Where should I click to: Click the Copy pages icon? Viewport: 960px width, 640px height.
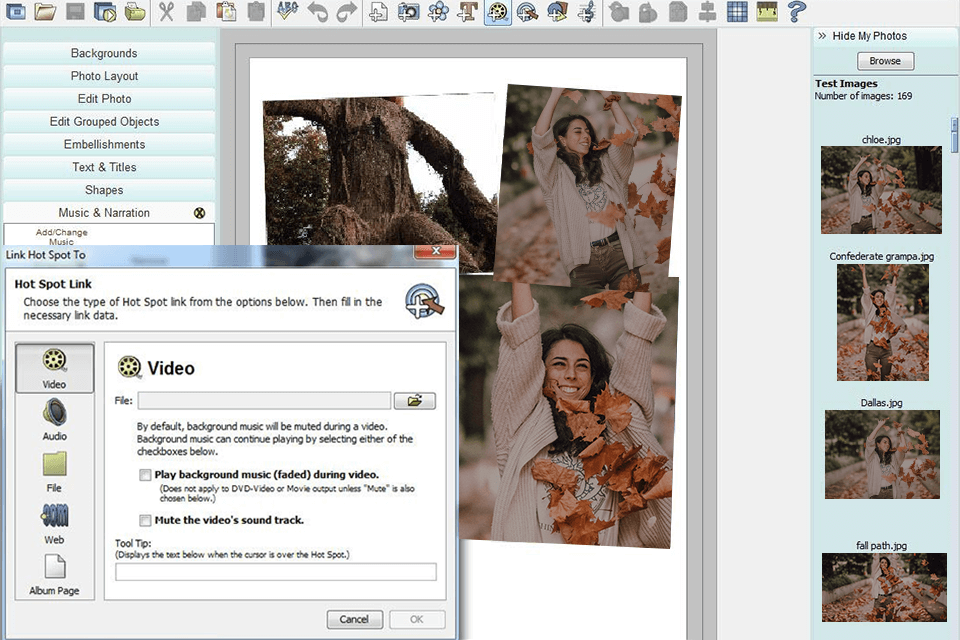[x=196, y=11]
